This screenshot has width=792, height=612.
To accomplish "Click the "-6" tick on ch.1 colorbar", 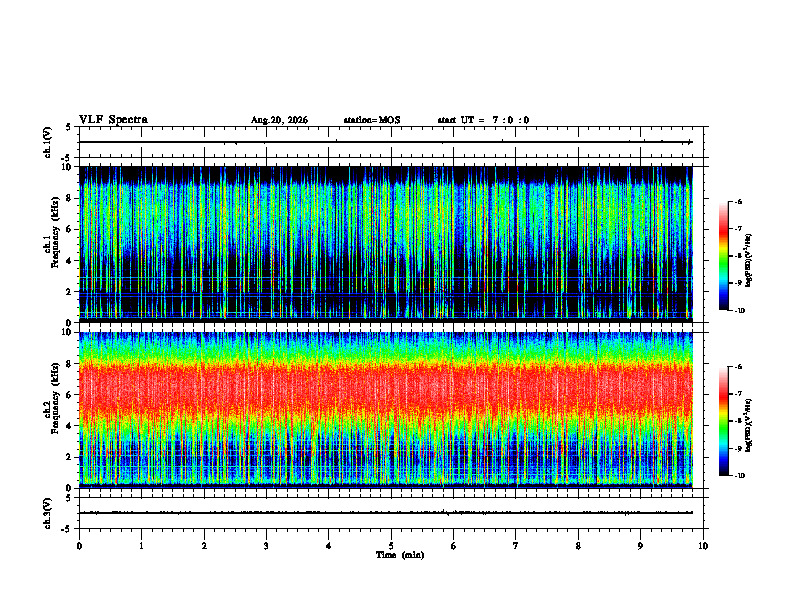I will click(x=738, y=201).
